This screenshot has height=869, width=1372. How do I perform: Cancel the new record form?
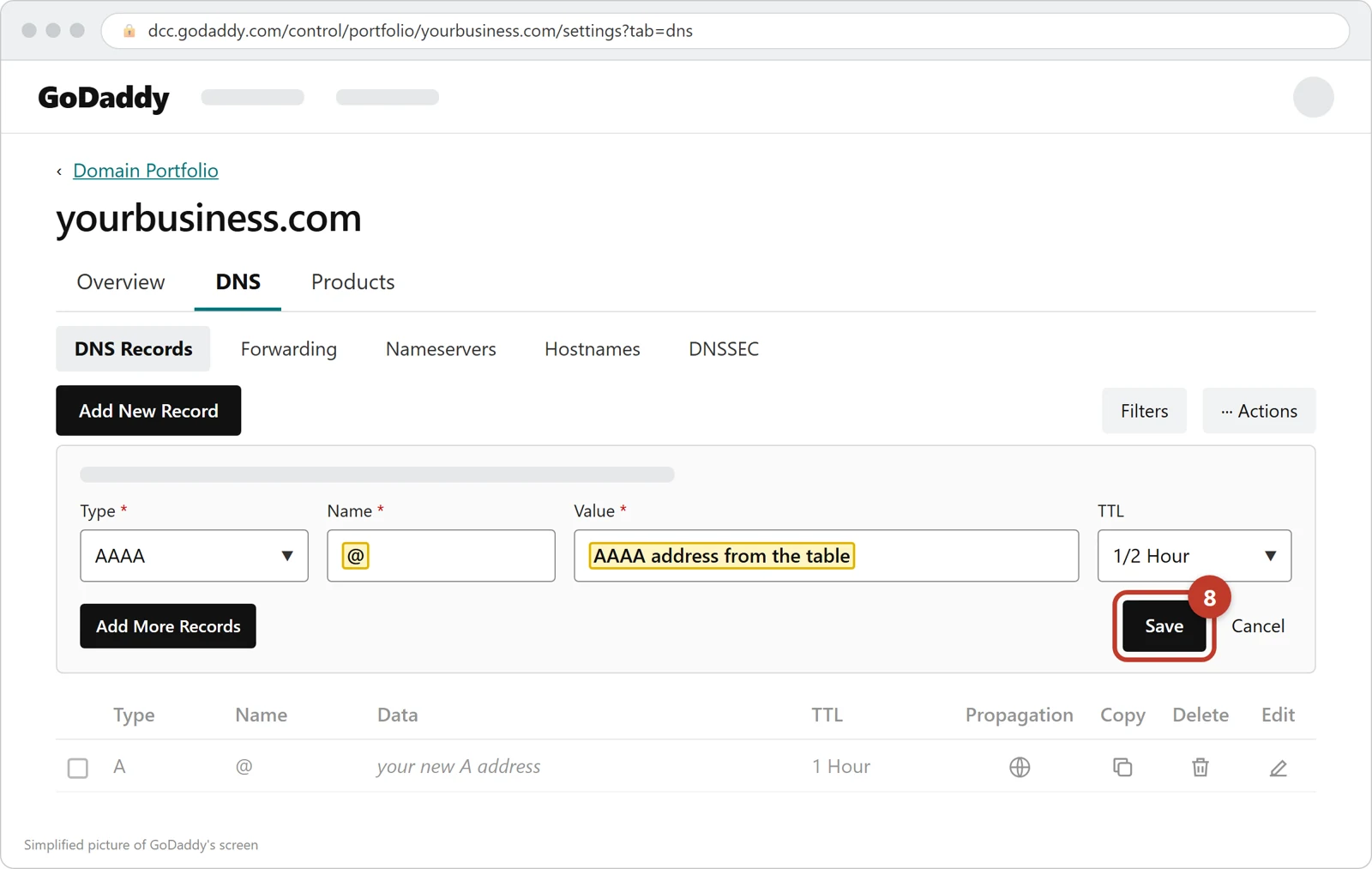pos(1258,626)
